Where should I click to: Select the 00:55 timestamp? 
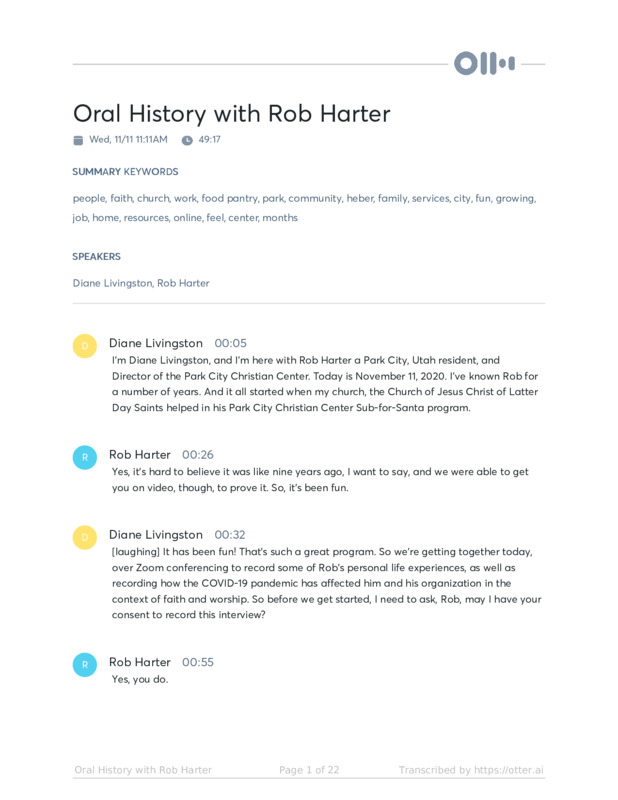pyautogui.click(x=197, y=662)
